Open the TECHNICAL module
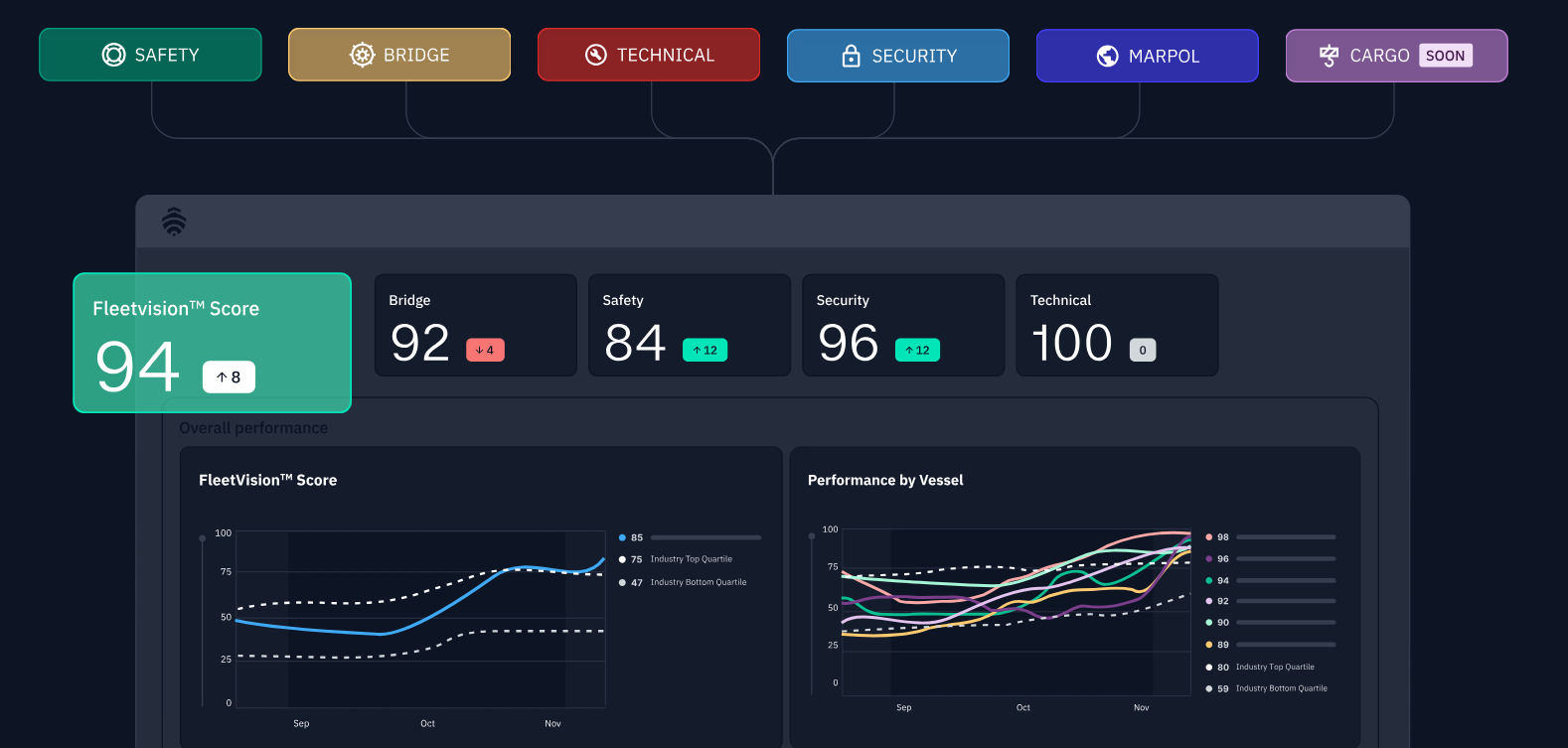Viewport: 1568px width, 748px height. pyautogui.click(x=649, y=55)
